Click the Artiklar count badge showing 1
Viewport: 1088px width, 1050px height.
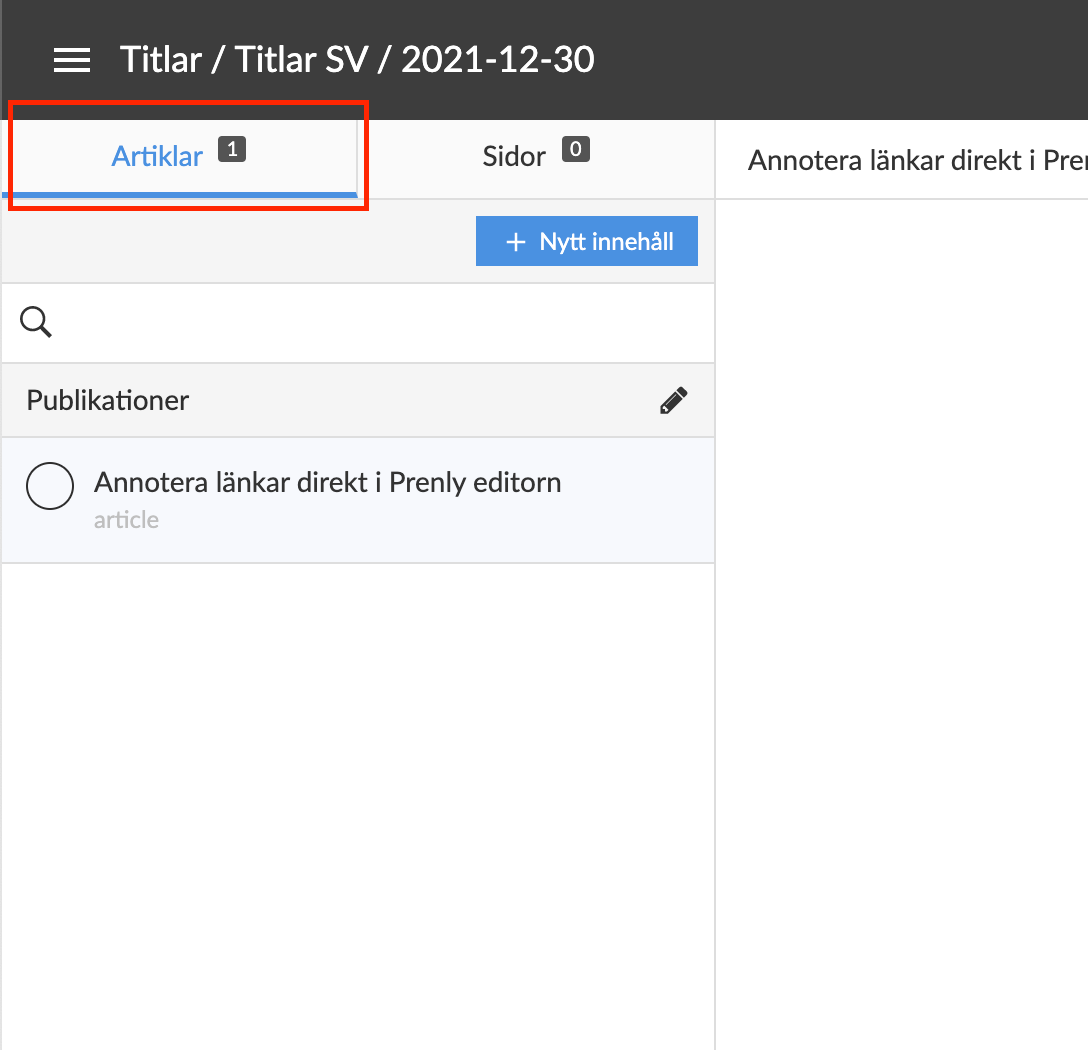[231, 151]
